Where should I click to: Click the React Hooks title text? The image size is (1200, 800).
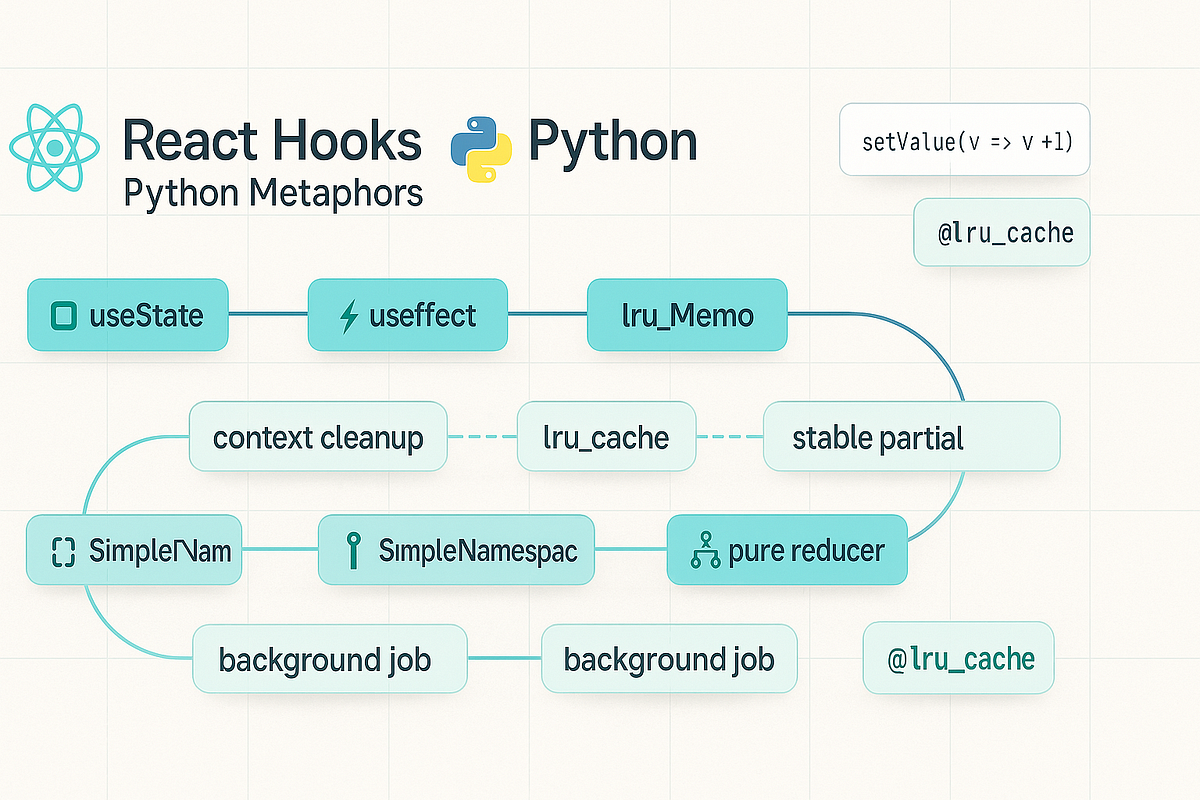click(x=272, y=140)
